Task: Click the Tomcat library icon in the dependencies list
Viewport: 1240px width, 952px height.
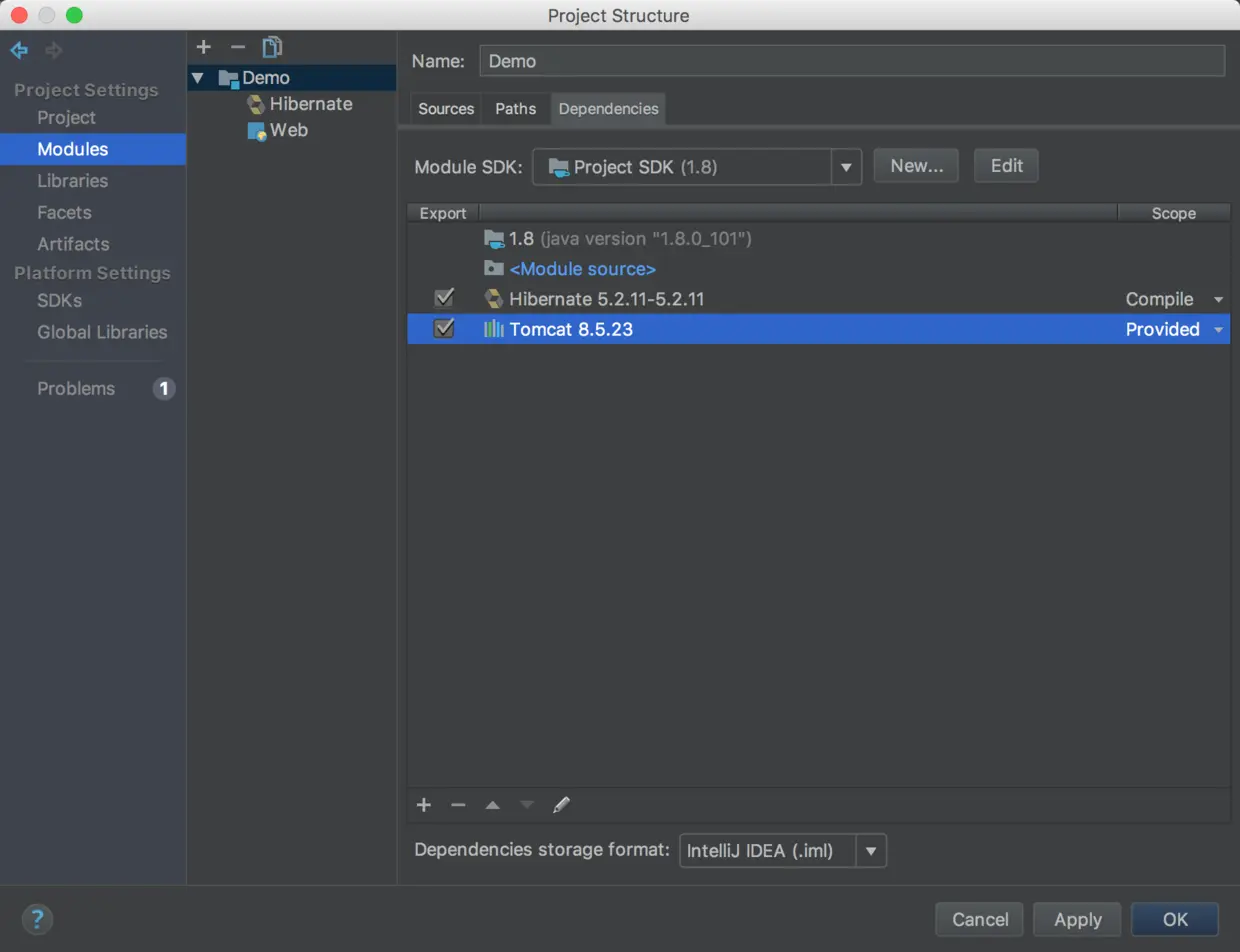Action: [x=494, y=329]
